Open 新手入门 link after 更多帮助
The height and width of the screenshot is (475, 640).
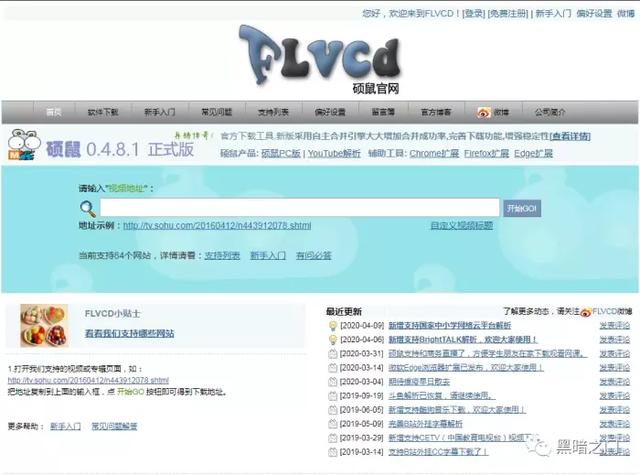(x=65, y=426)
